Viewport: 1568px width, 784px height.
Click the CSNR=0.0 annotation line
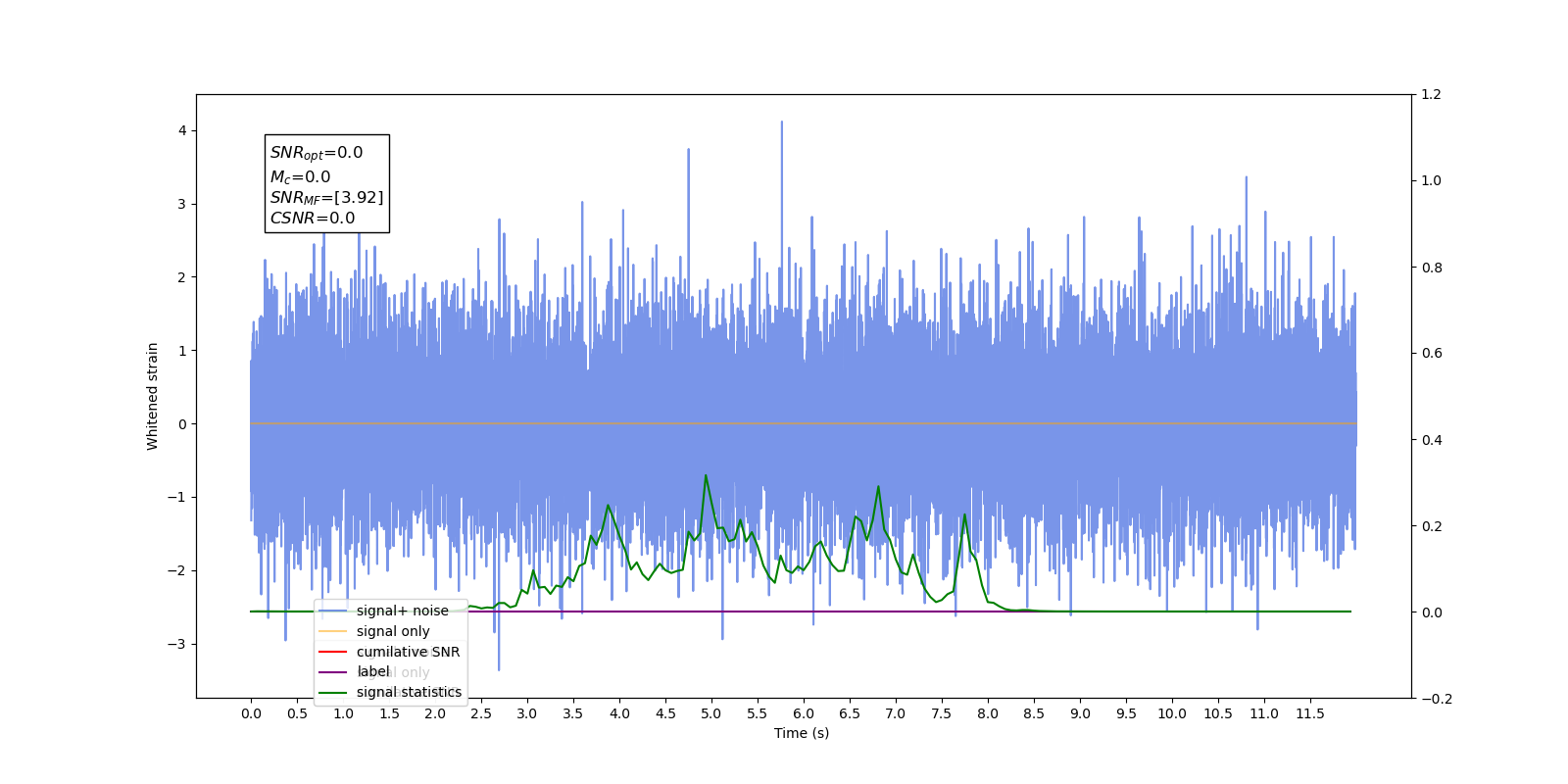313,219
